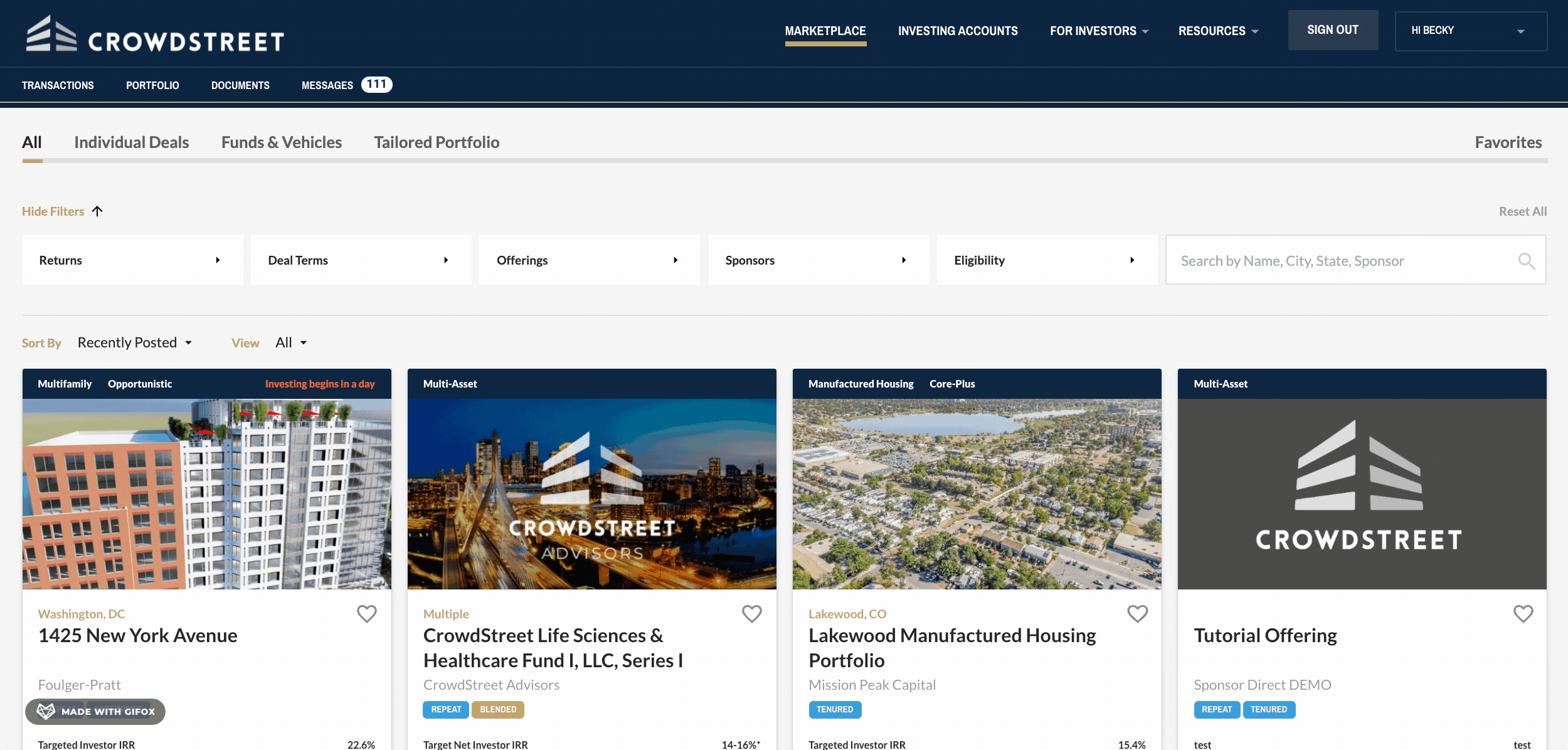The image size is (1568, 750).
Task: Click Tutorial Offering title
Action: pos(1265,635)
